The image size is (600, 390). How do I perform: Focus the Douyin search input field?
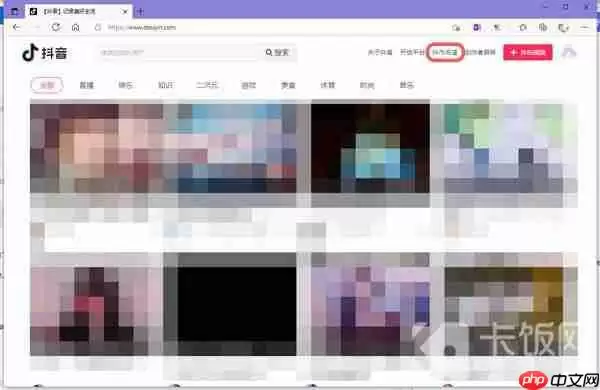coord(178,52)
